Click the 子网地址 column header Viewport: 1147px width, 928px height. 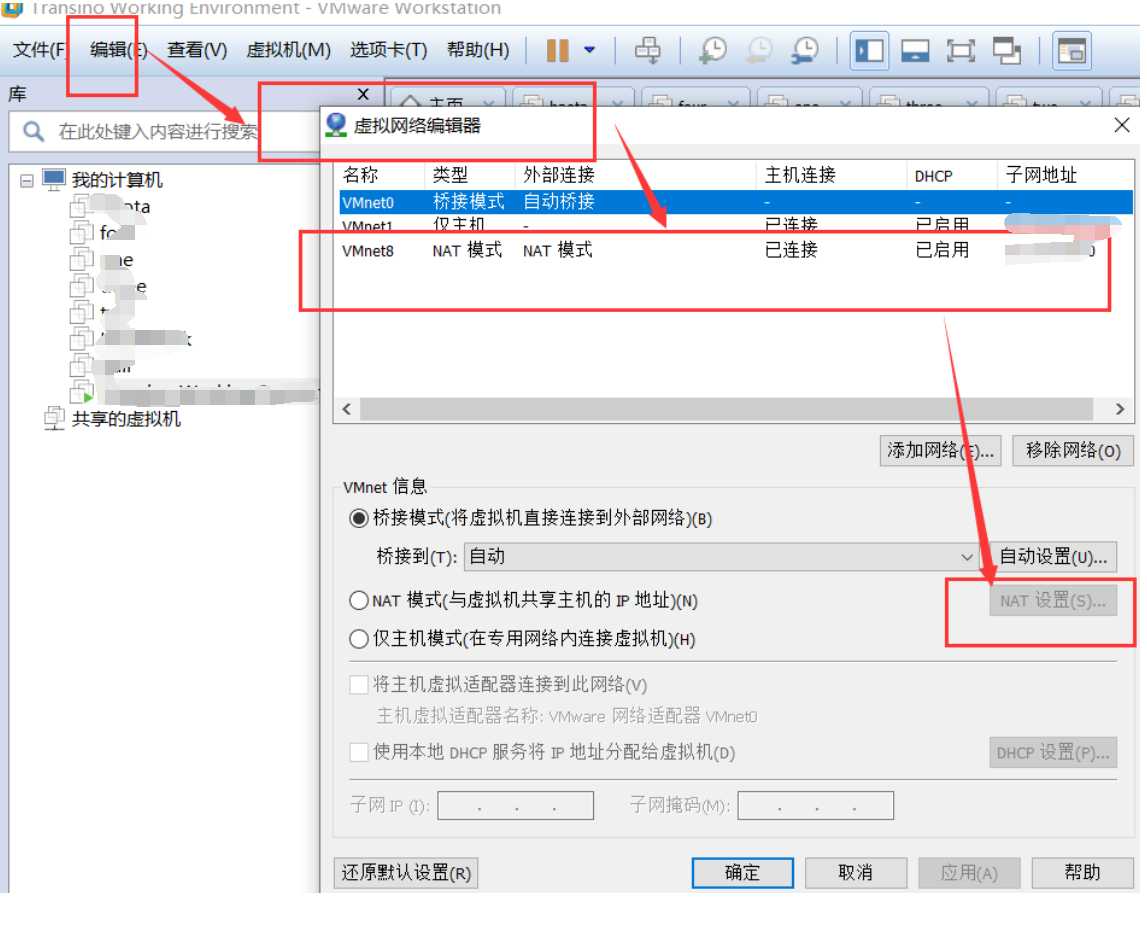click(x=1064, y=175)
